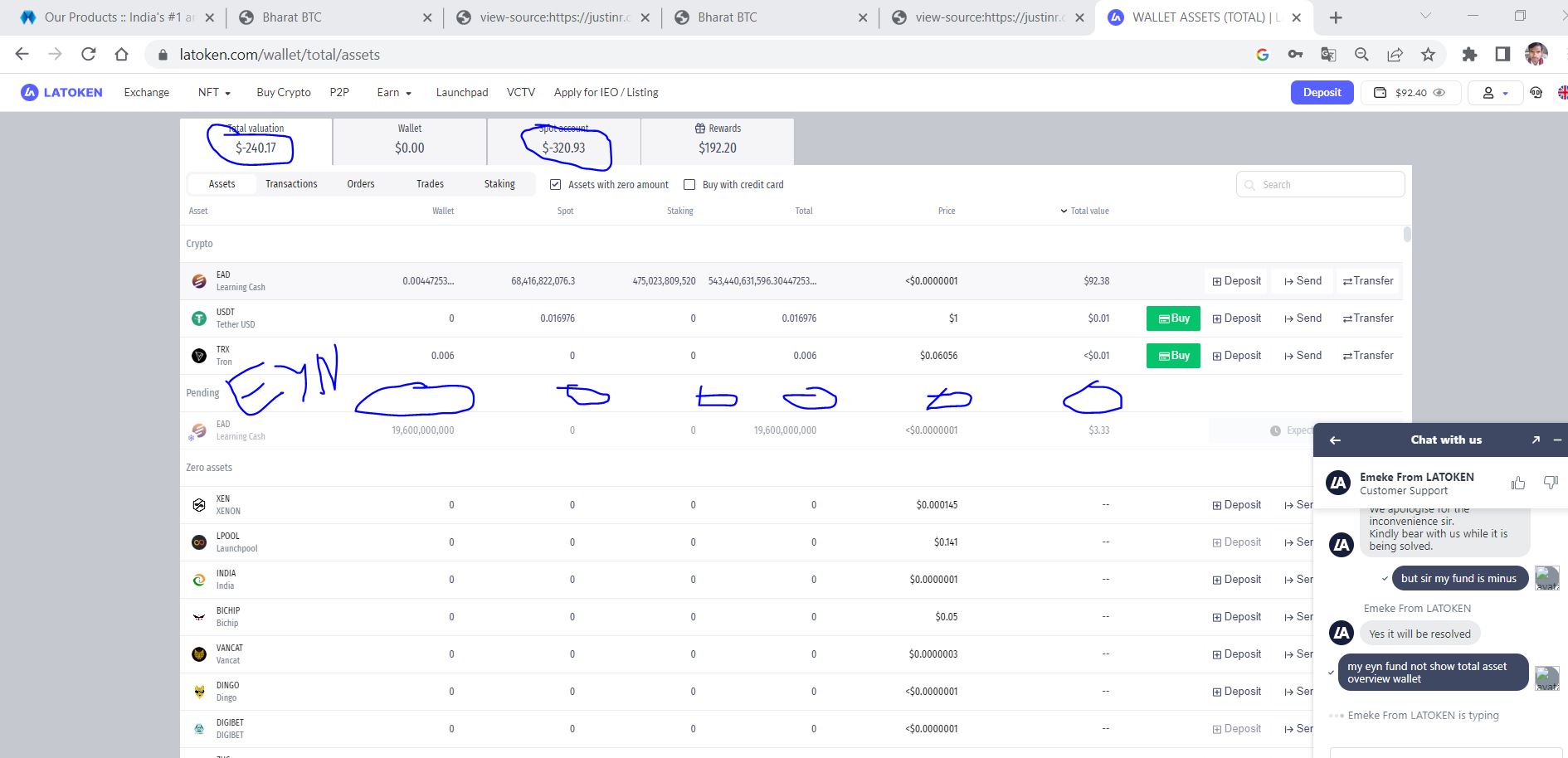Toggle balance visibility eye icon
The width and height of the screenshot is (1568, 758).
point(1439,93)
